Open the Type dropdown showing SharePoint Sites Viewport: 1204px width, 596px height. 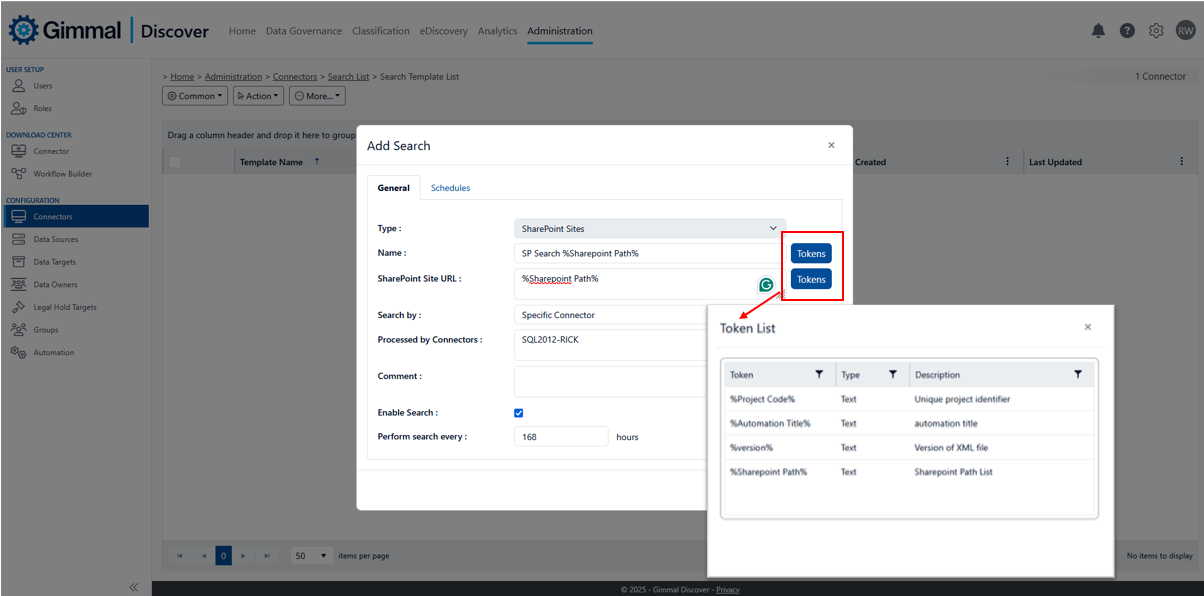649,229
